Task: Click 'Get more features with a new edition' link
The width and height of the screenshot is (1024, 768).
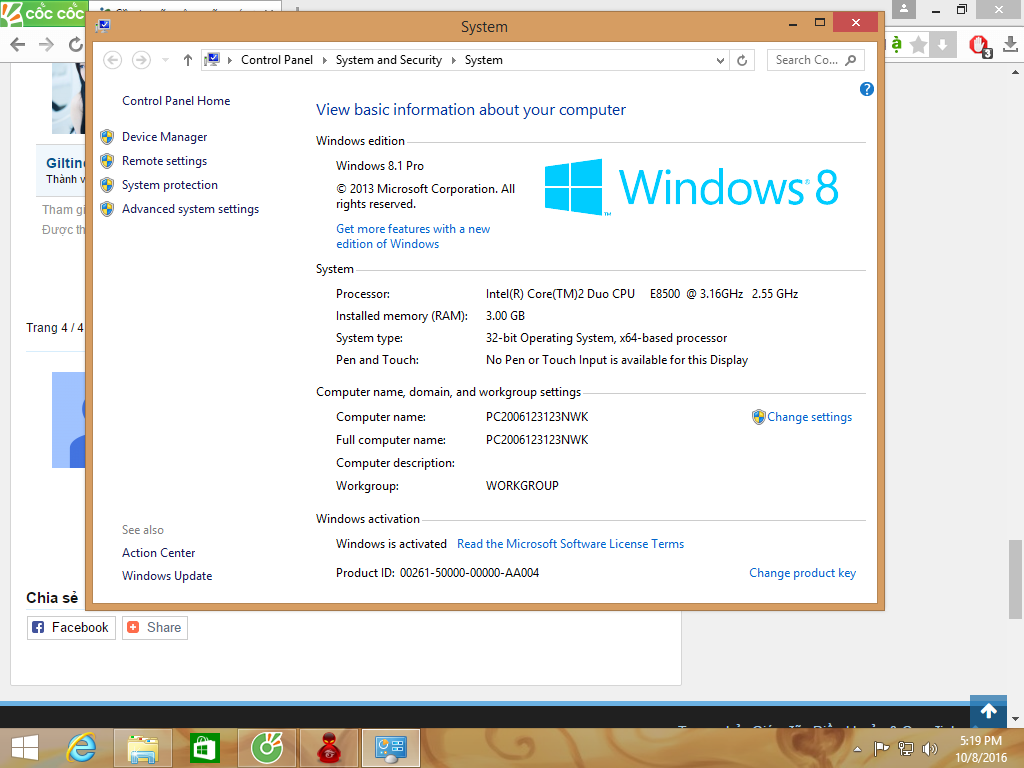Action: click(x=413, y=236)
